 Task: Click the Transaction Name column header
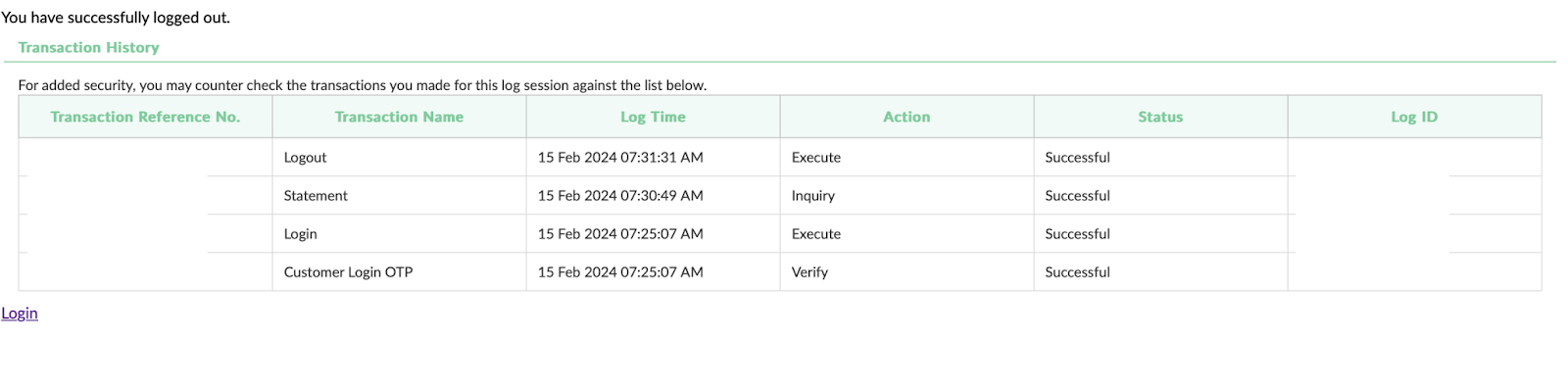click(399, 117)
